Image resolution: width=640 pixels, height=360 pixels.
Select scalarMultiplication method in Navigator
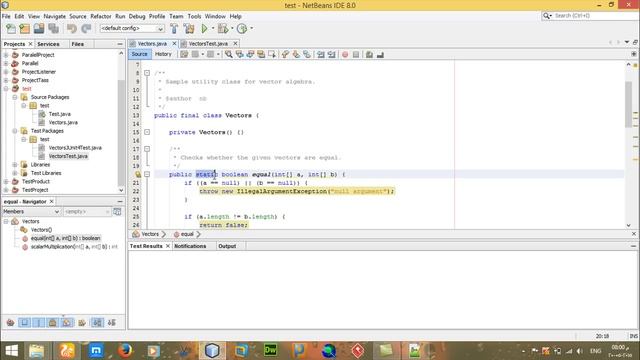coord(74,247)
